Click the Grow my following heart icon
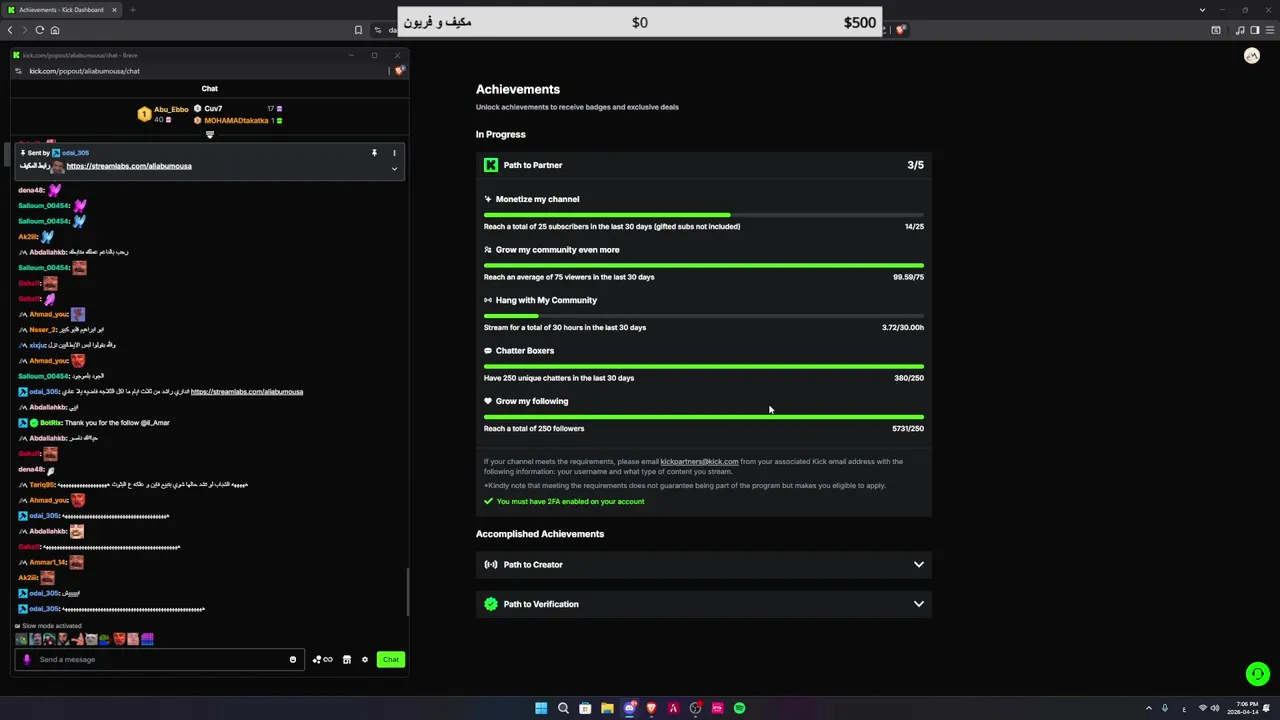The image size is (1280, 720). tap(488, 402)
